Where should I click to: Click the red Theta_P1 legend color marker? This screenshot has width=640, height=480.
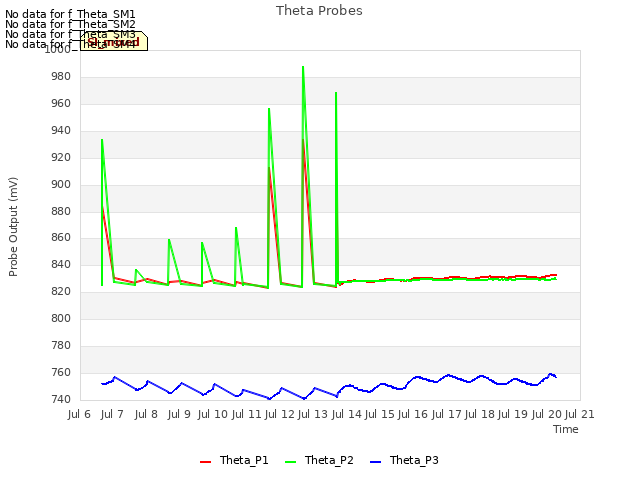tap(205, 462)
